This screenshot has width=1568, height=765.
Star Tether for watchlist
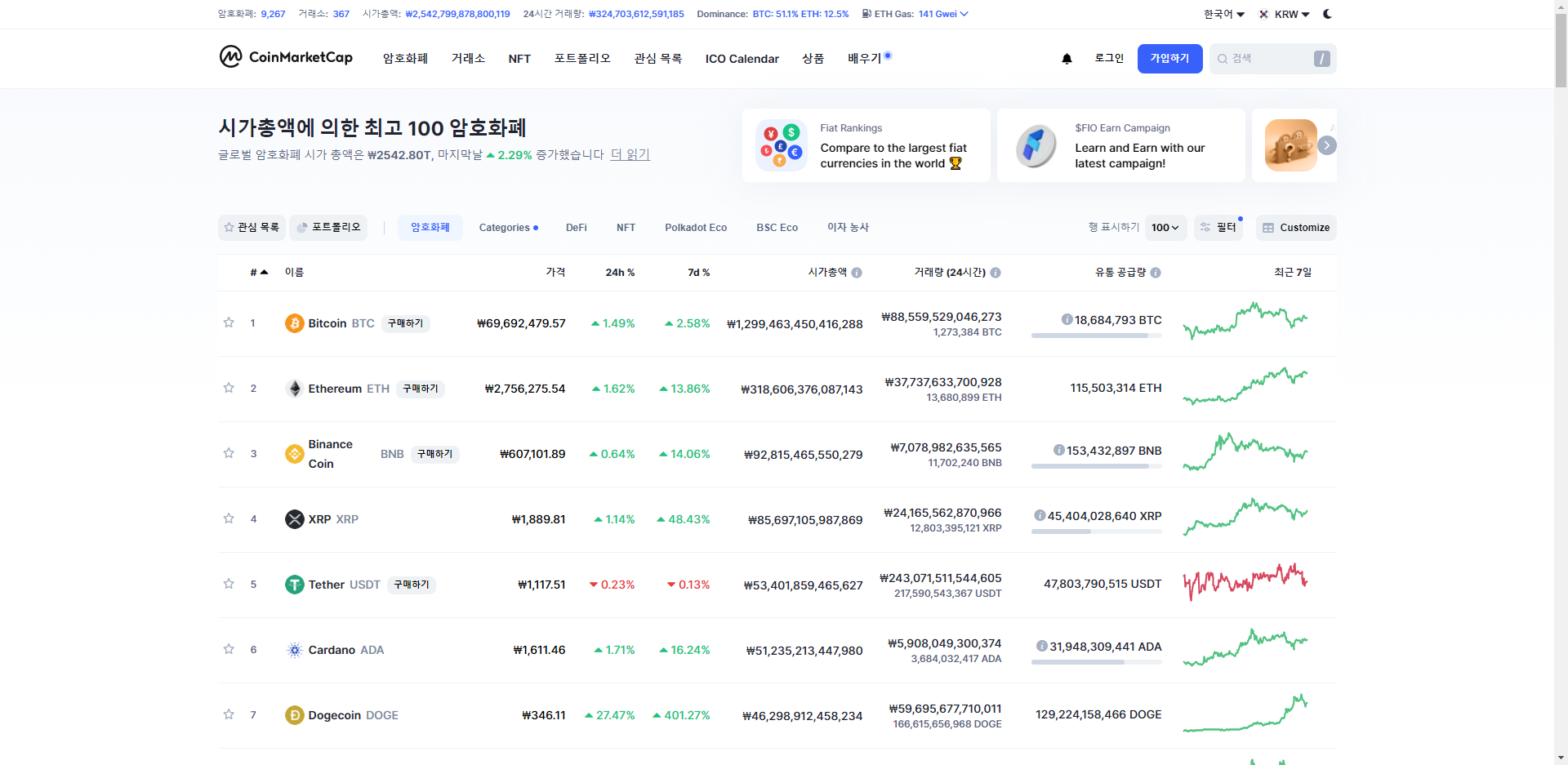tap(229, 584)
